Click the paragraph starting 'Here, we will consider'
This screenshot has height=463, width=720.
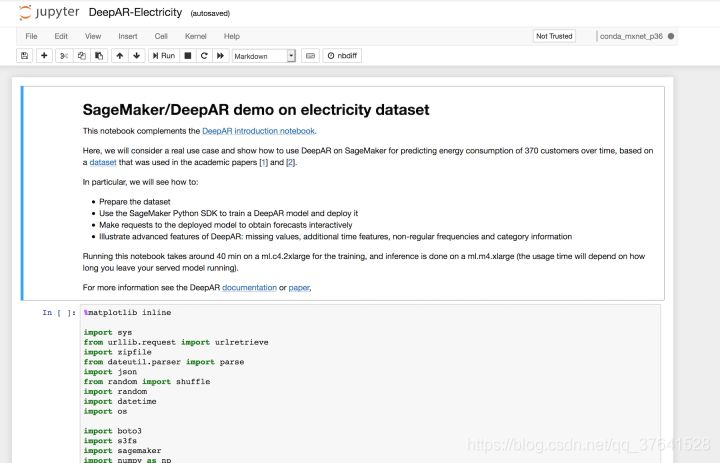point(368,156)
